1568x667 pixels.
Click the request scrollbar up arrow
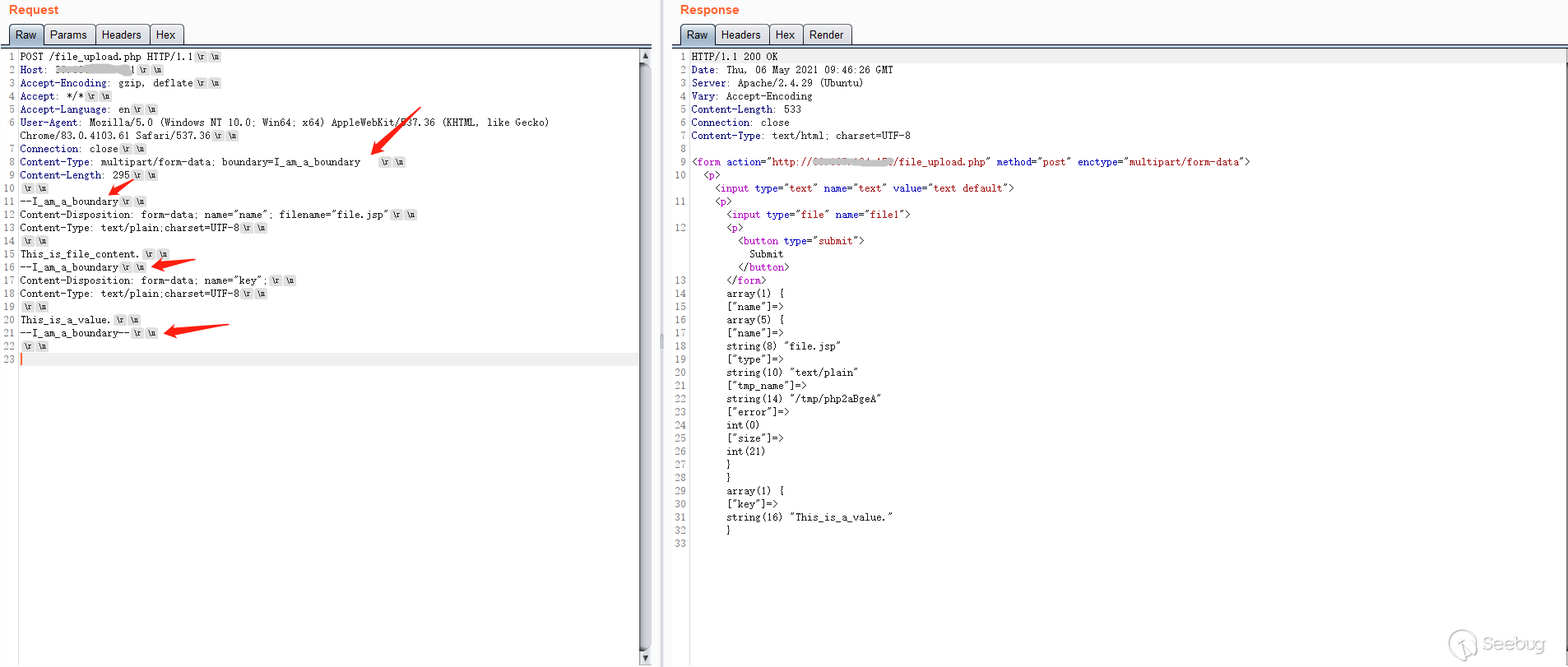pos(645,56)
